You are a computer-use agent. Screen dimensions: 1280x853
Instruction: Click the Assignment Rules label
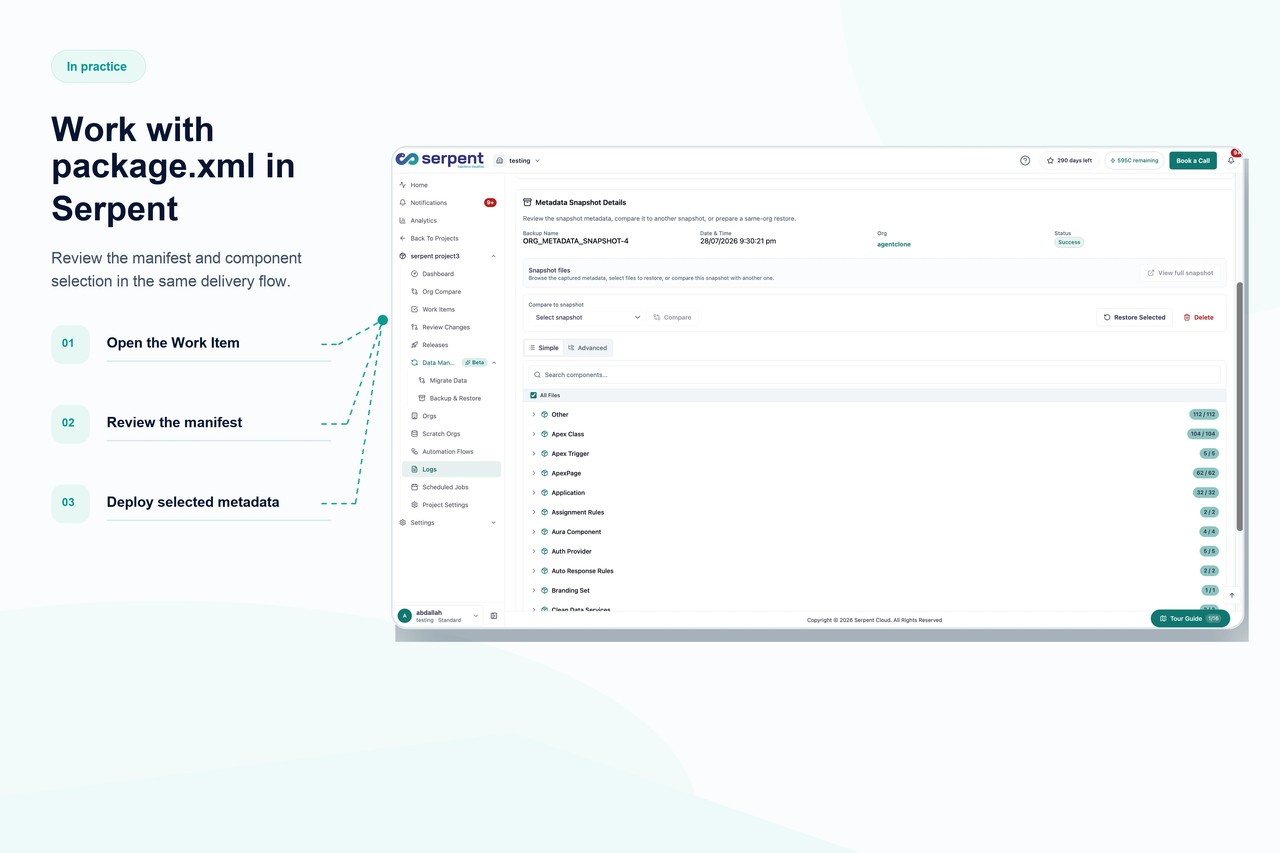click(x=578, y=512)
